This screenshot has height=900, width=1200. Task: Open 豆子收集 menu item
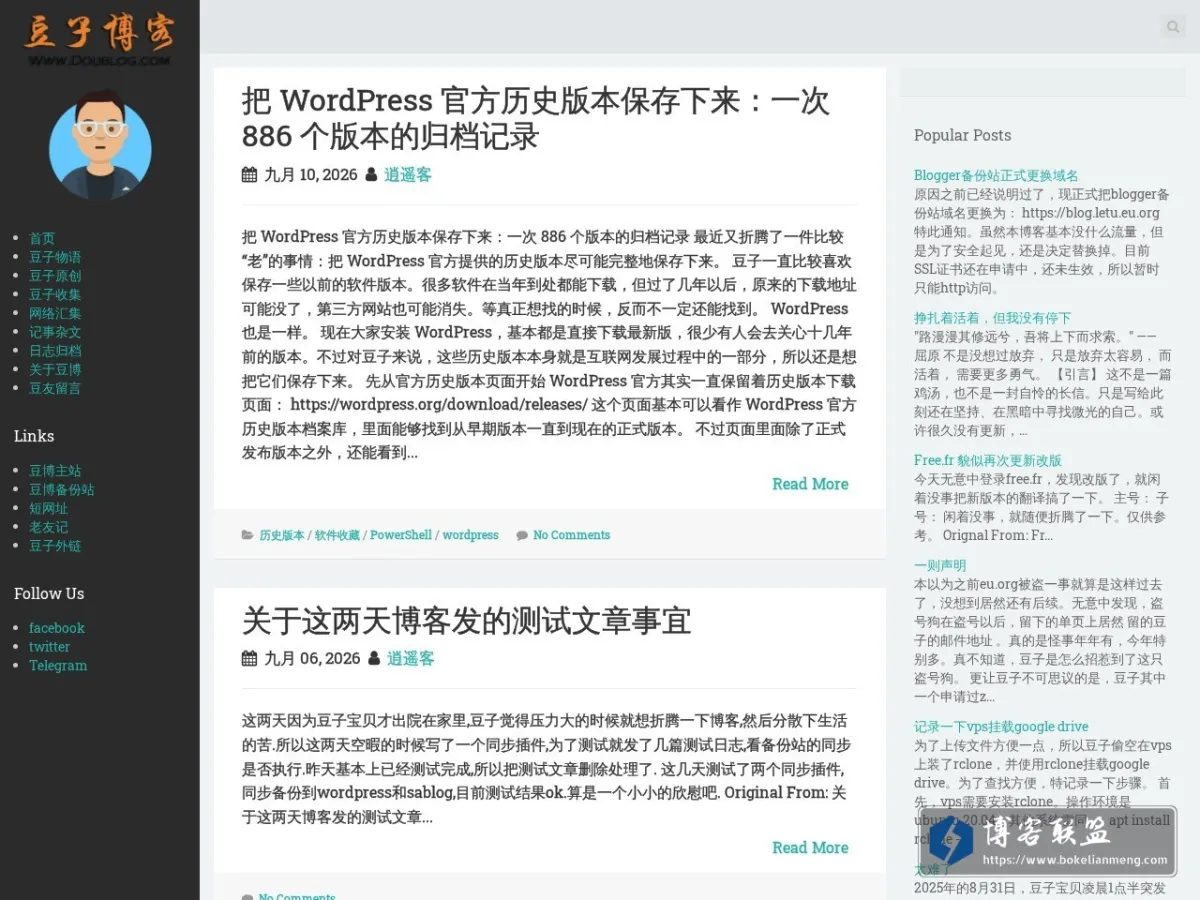pos(55,294)
